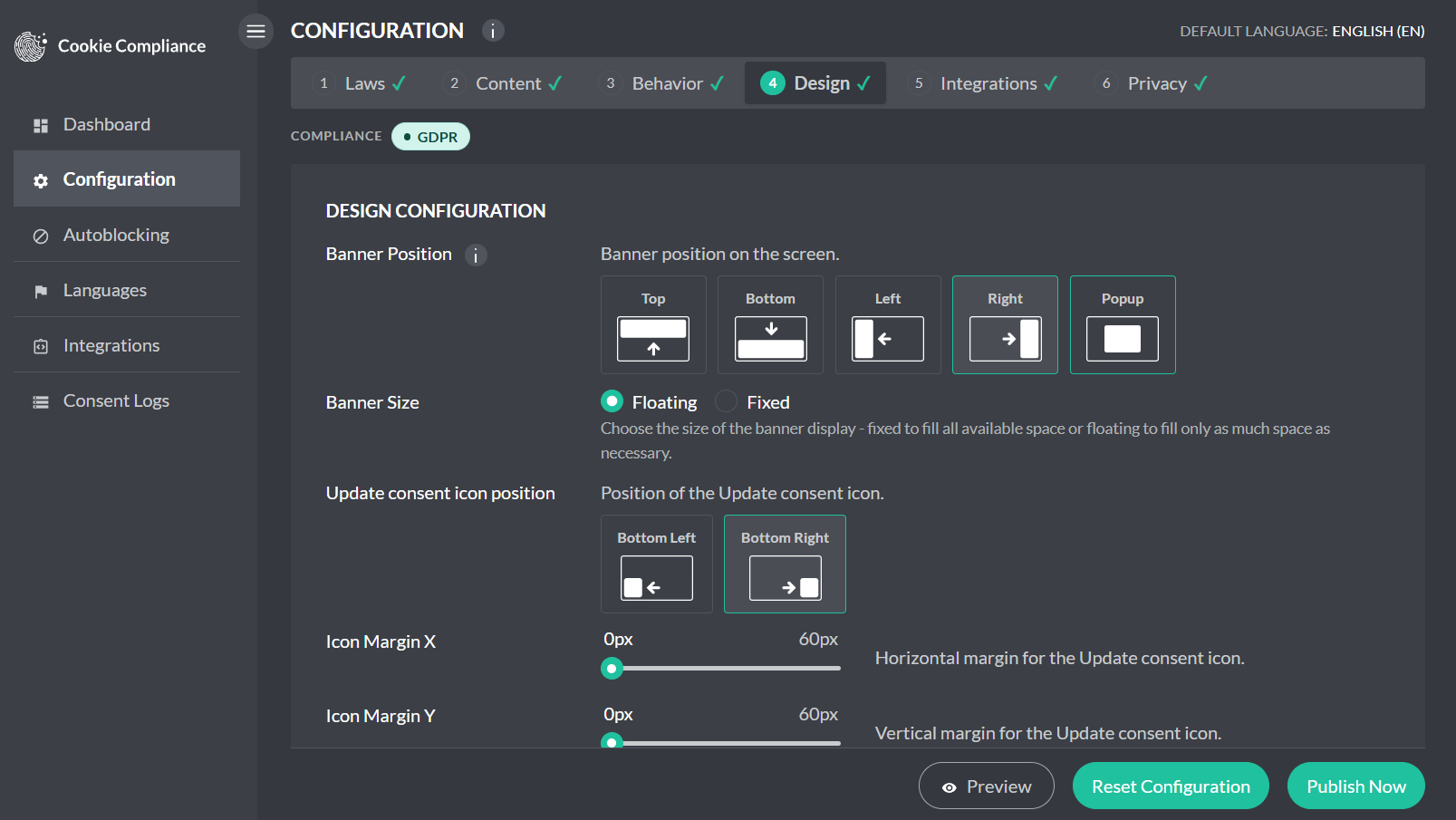Set consent icon to Bottom Left
Image resolution: width=1456 pixels, height=820 pixels.
tap(657, 564)
